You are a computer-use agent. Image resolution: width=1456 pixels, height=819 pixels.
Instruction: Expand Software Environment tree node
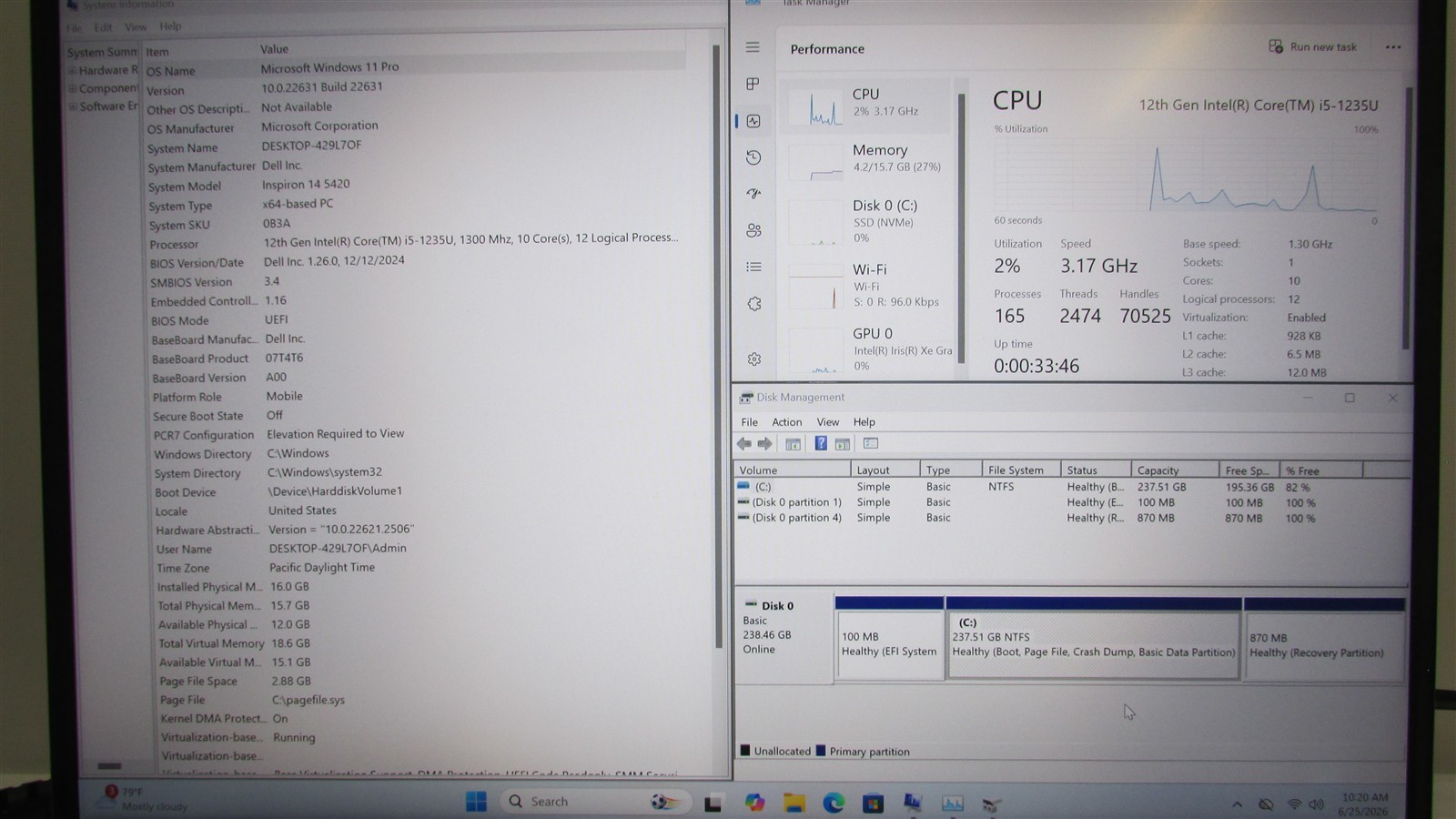(x=74, y=106)
